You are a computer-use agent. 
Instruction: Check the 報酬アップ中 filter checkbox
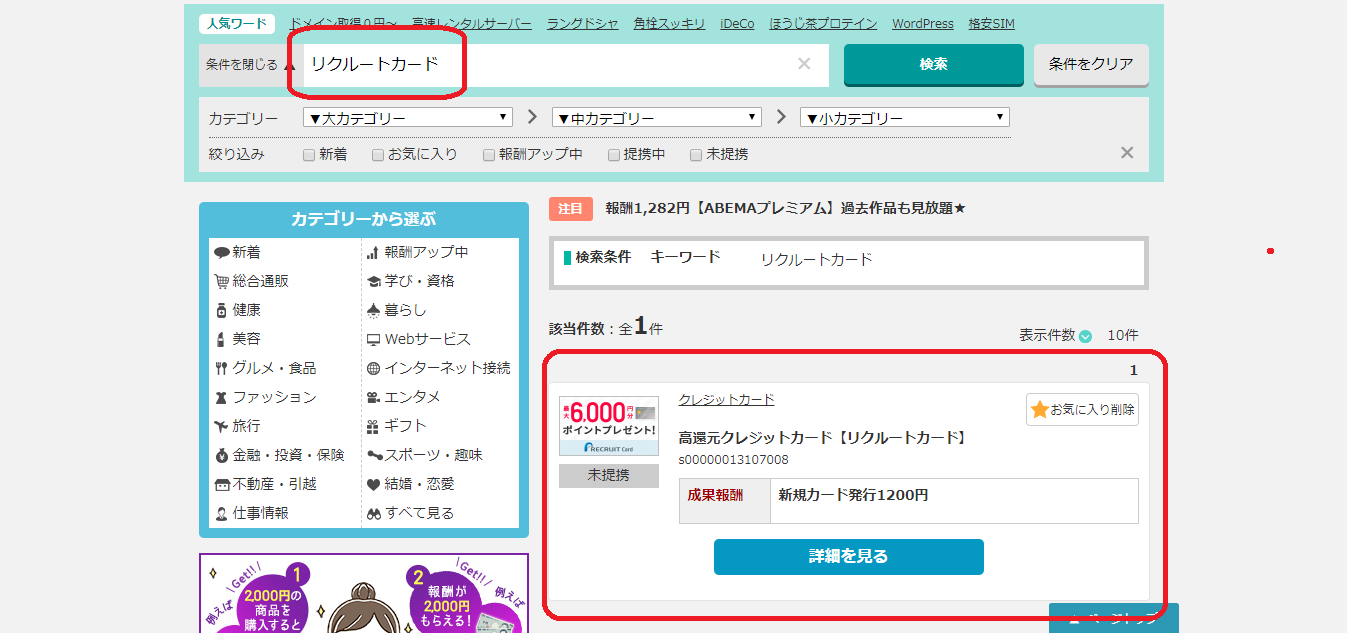tap(489, 155)
